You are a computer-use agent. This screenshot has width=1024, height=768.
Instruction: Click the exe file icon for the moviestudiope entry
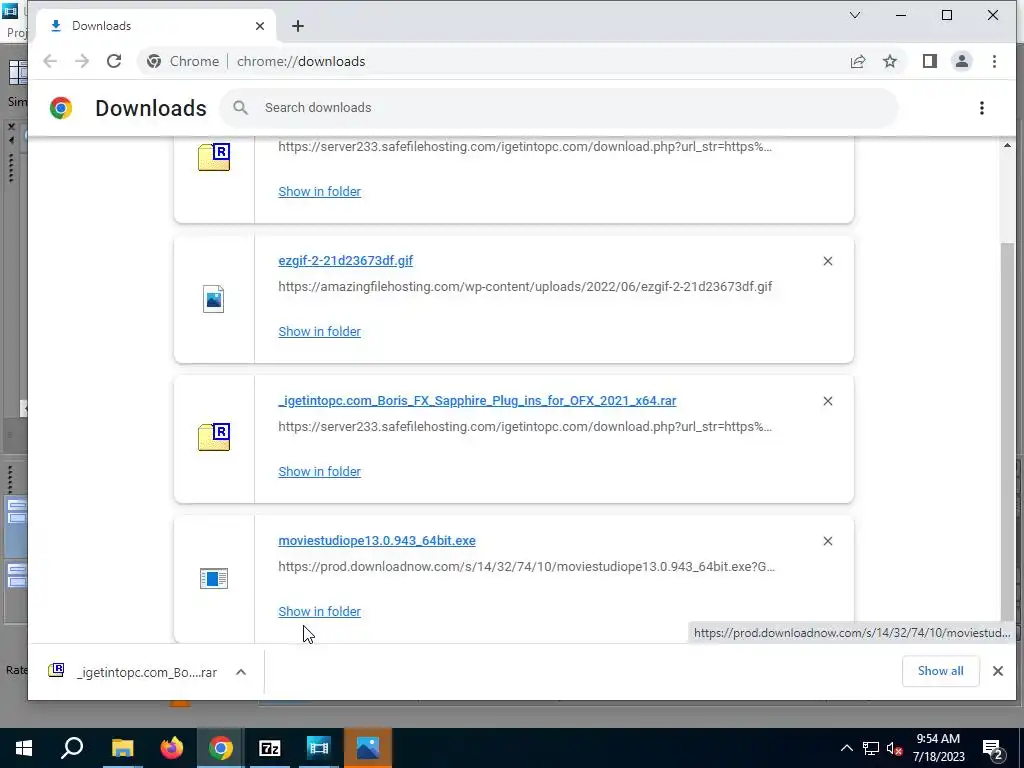tap(214, 579)
